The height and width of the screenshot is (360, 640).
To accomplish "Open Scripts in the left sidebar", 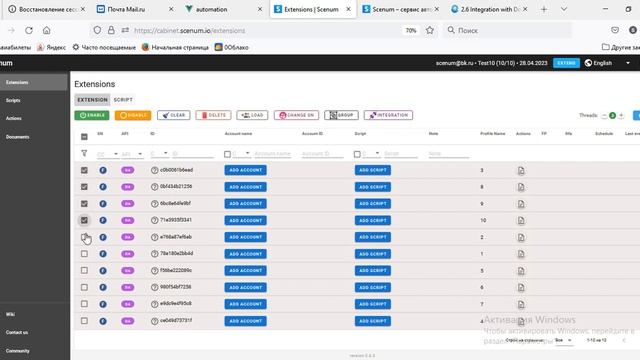I will coord(13,100).
